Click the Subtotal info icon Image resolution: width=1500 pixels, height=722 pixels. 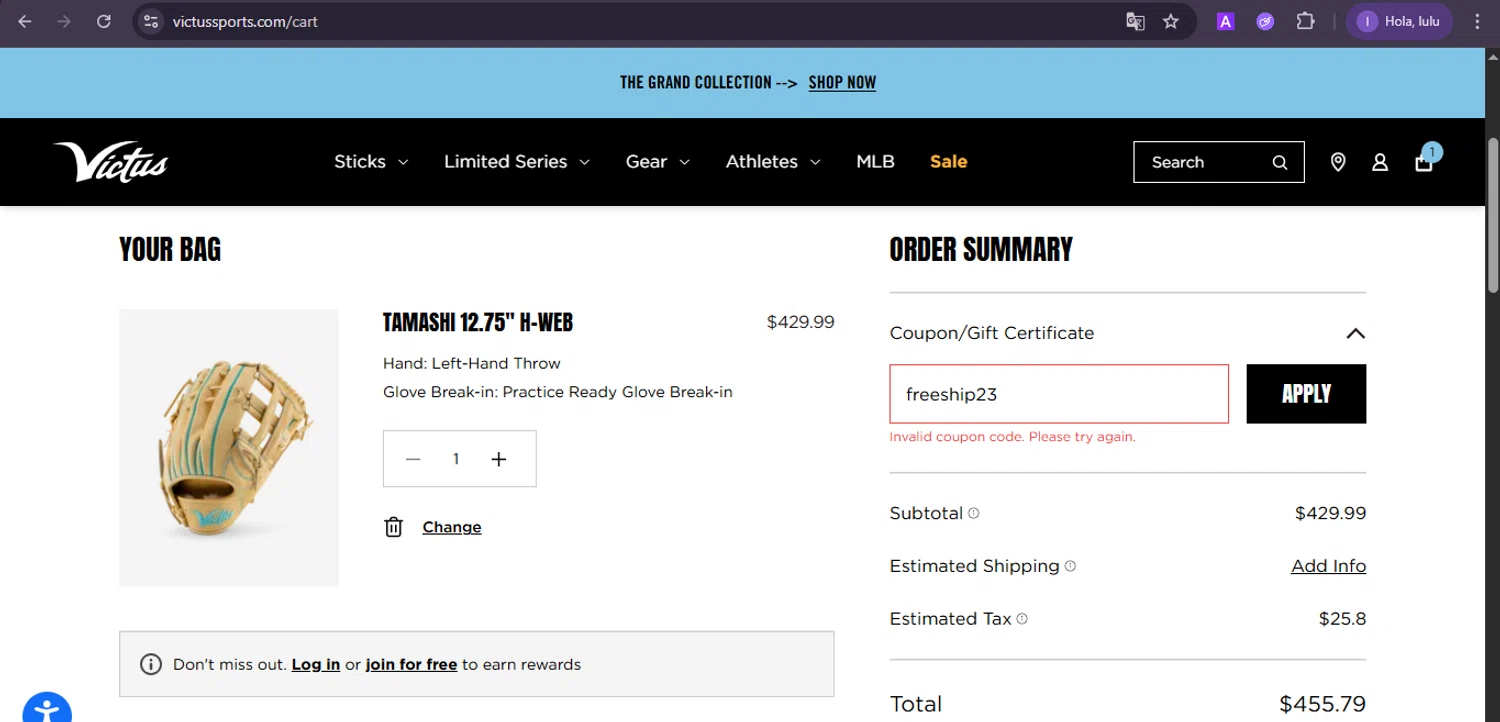(974, 513)
